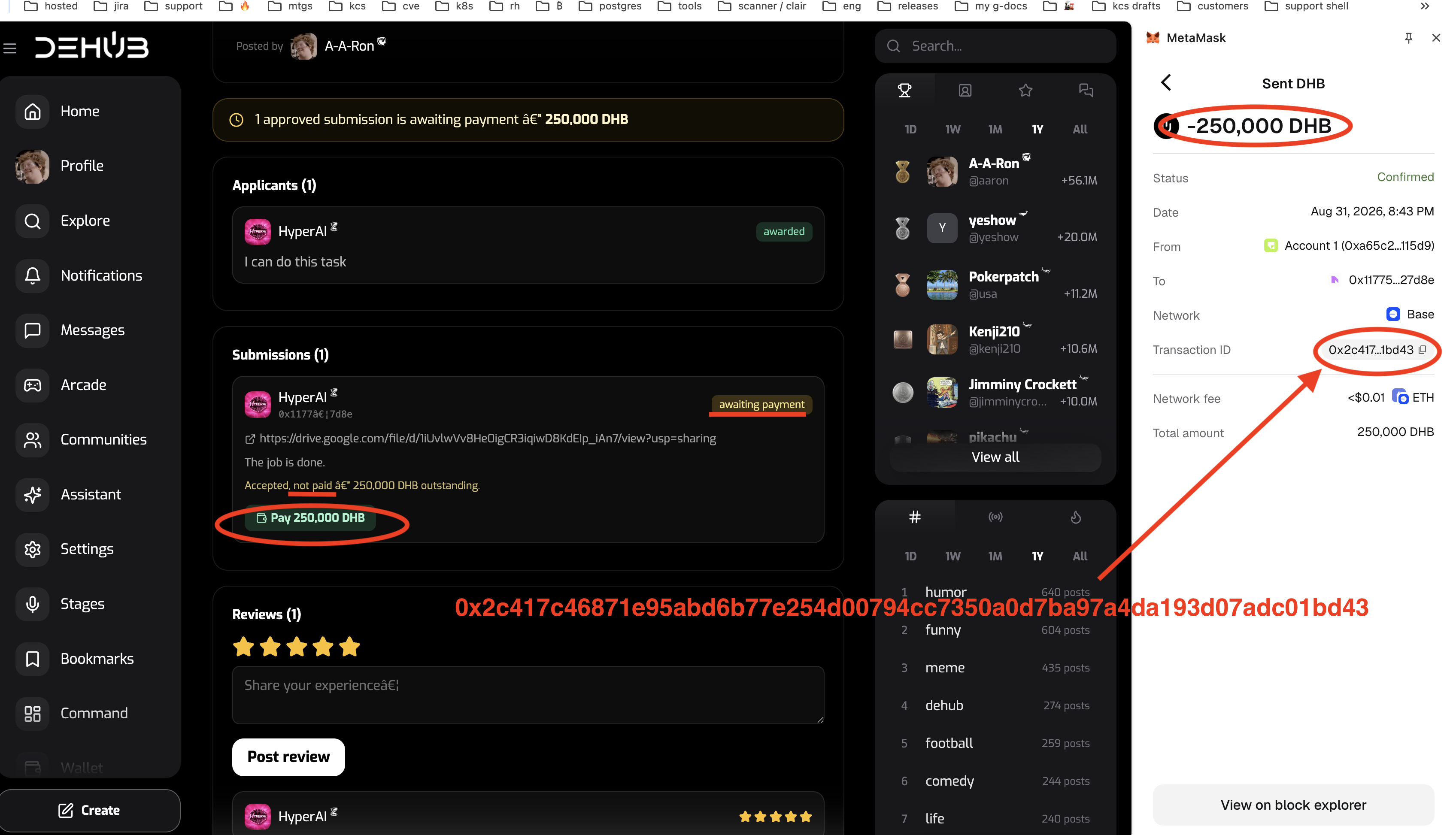Set leaderboard range to 1D
Screen dimensions: 1456x835
[910, 130]
